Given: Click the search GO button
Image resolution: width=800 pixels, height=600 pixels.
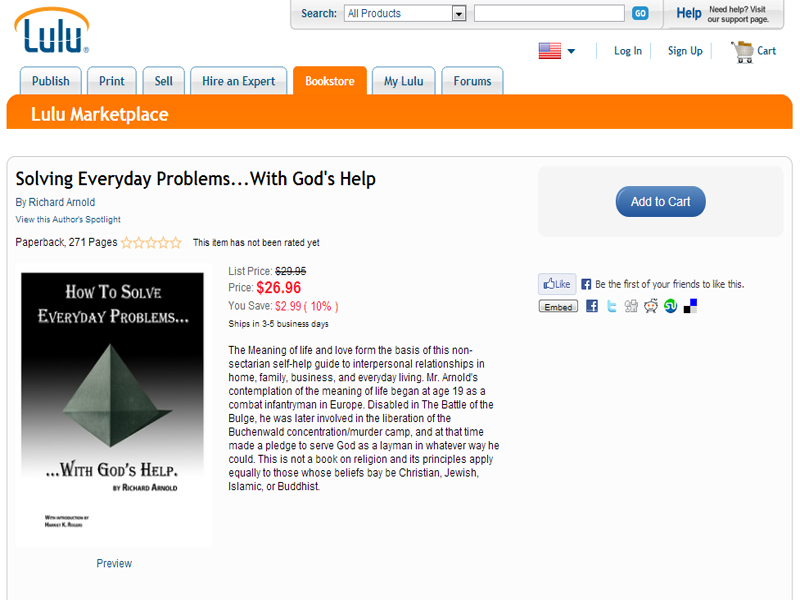Looking at the screenshot, I should click(640, 13).
